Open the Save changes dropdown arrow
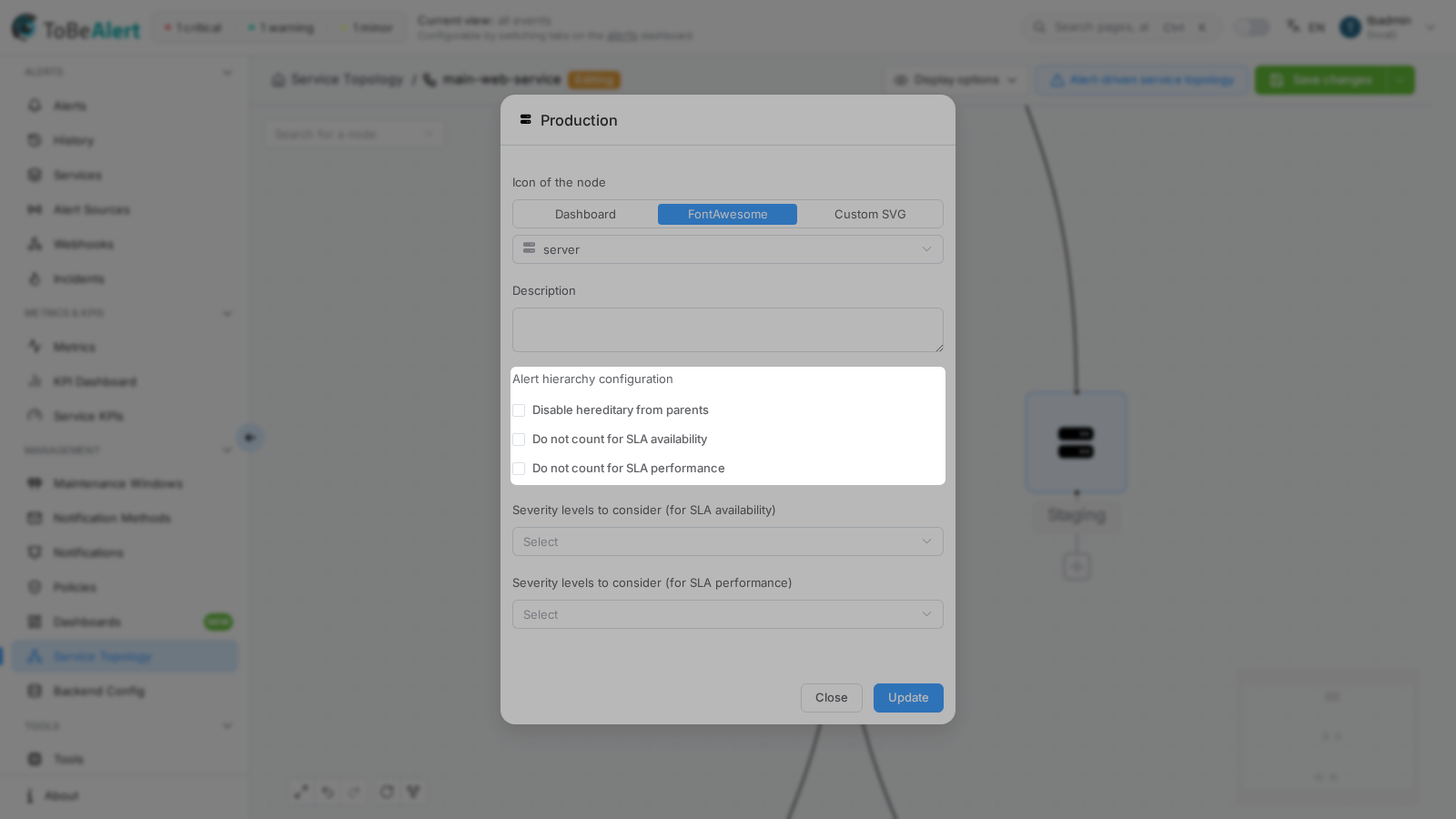 [x=1400, y=80]
